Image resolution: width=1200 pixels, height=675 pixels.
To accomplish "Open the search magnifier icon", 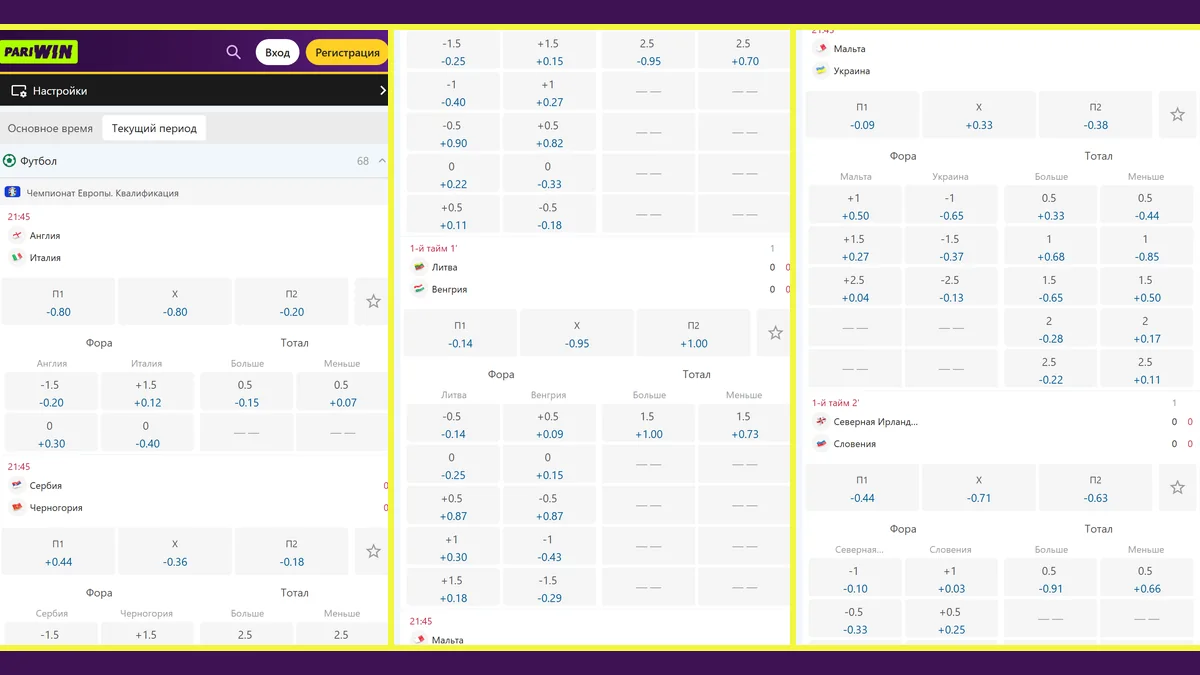I will coord(233,52).
